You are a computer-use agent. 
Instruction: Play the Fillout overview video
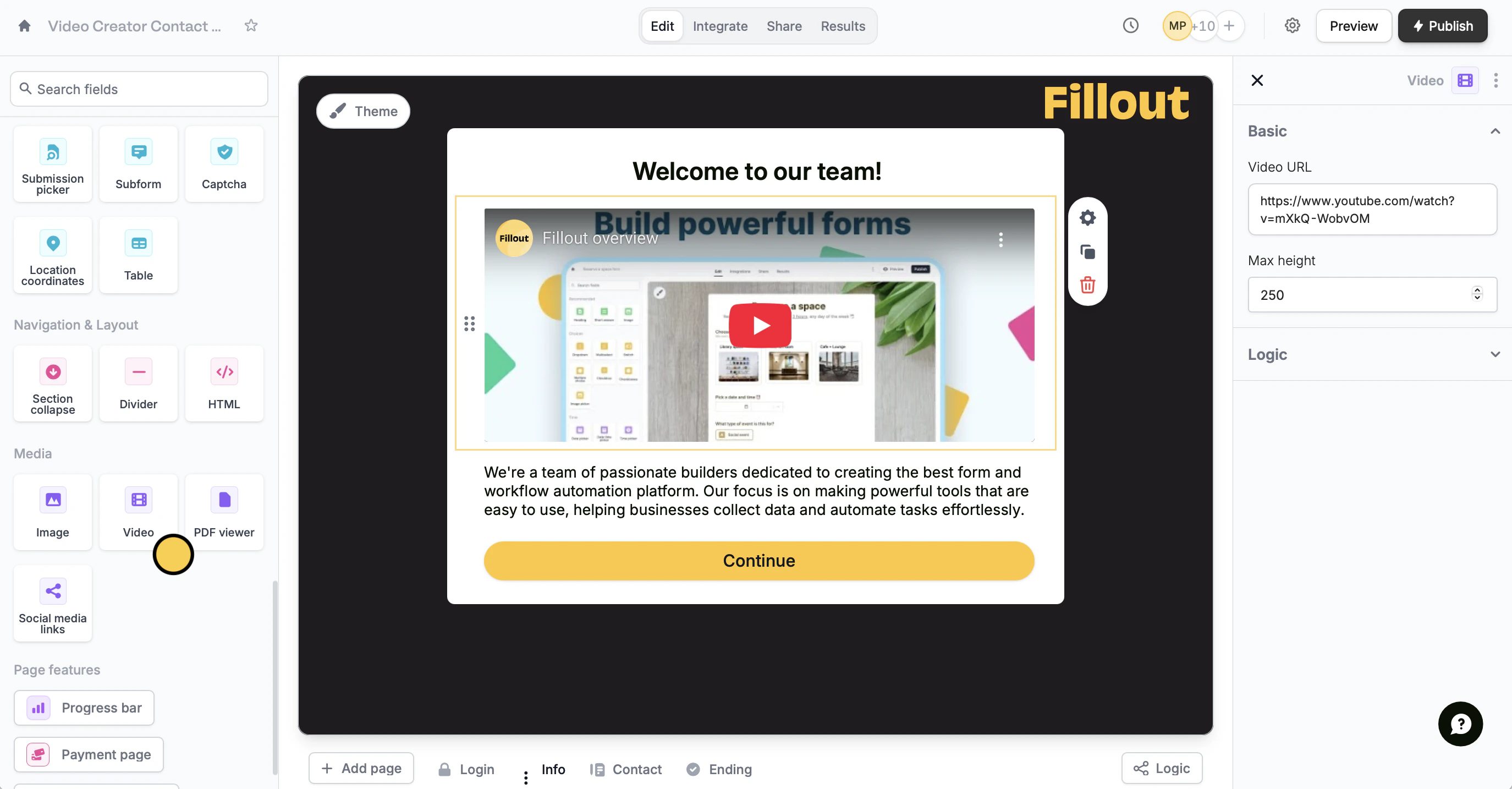[760, 325]
